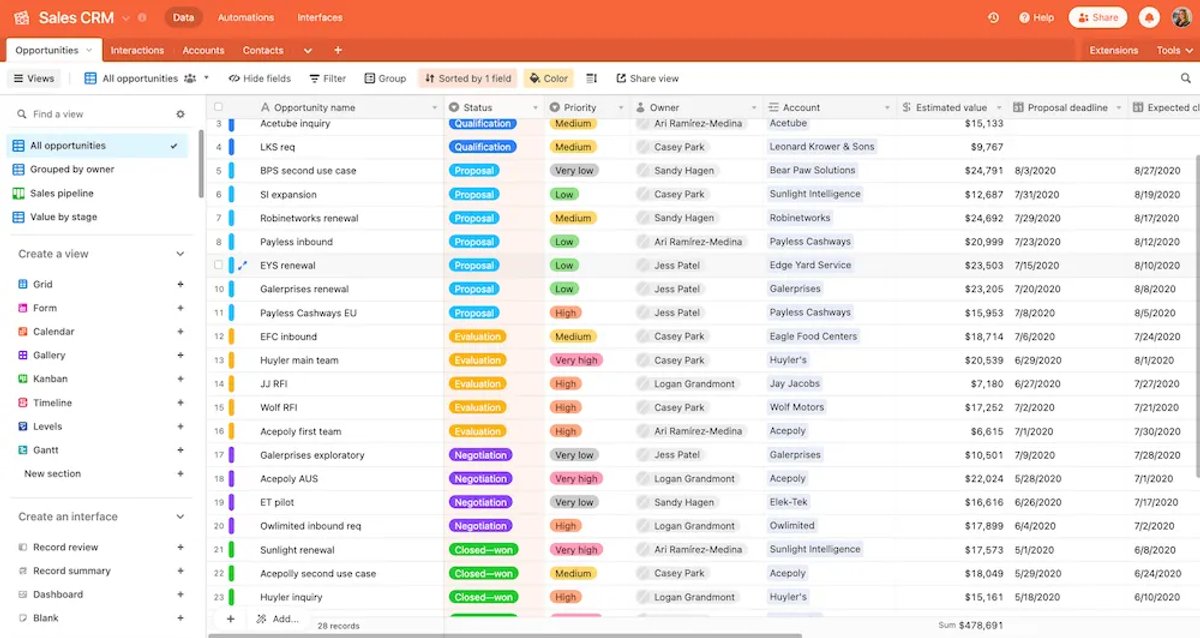The image size is (1200, 638).
Task: Add new record plus at bottom
Action: click(x=231, y=619)
